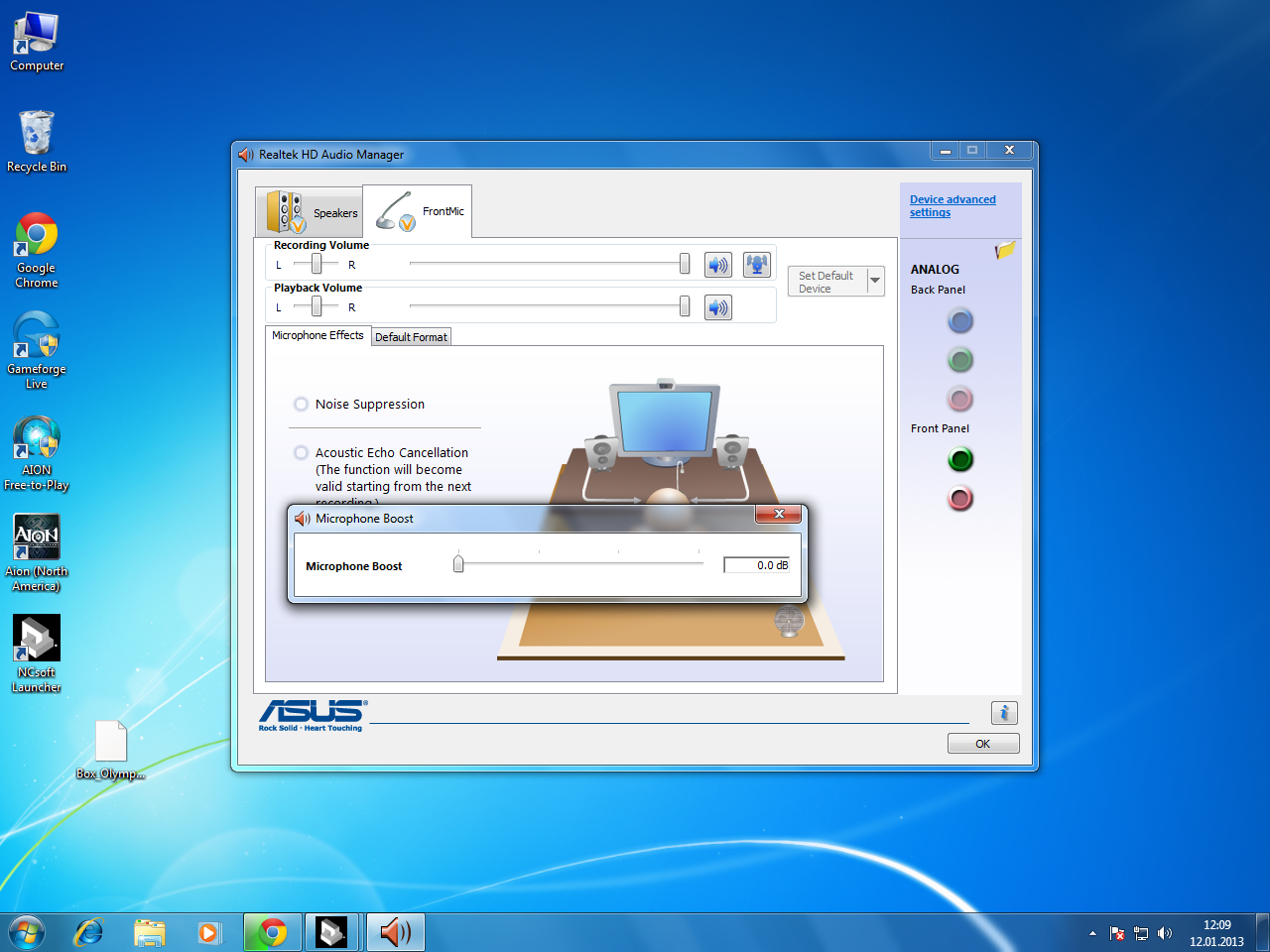Screen dimensions: 1270x952
Task: Click the 0.0 dB boost value field
Action: (x=757, y=565)
